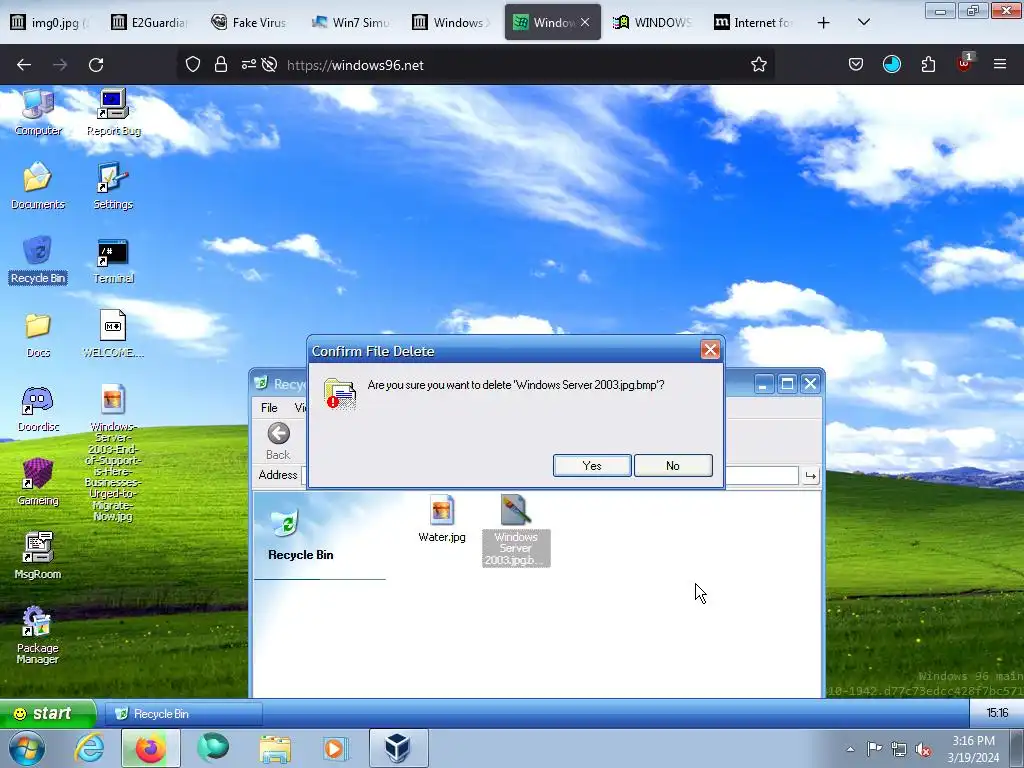
Task: Switch to the Internet fo browser tab
Action: point(754,23)
